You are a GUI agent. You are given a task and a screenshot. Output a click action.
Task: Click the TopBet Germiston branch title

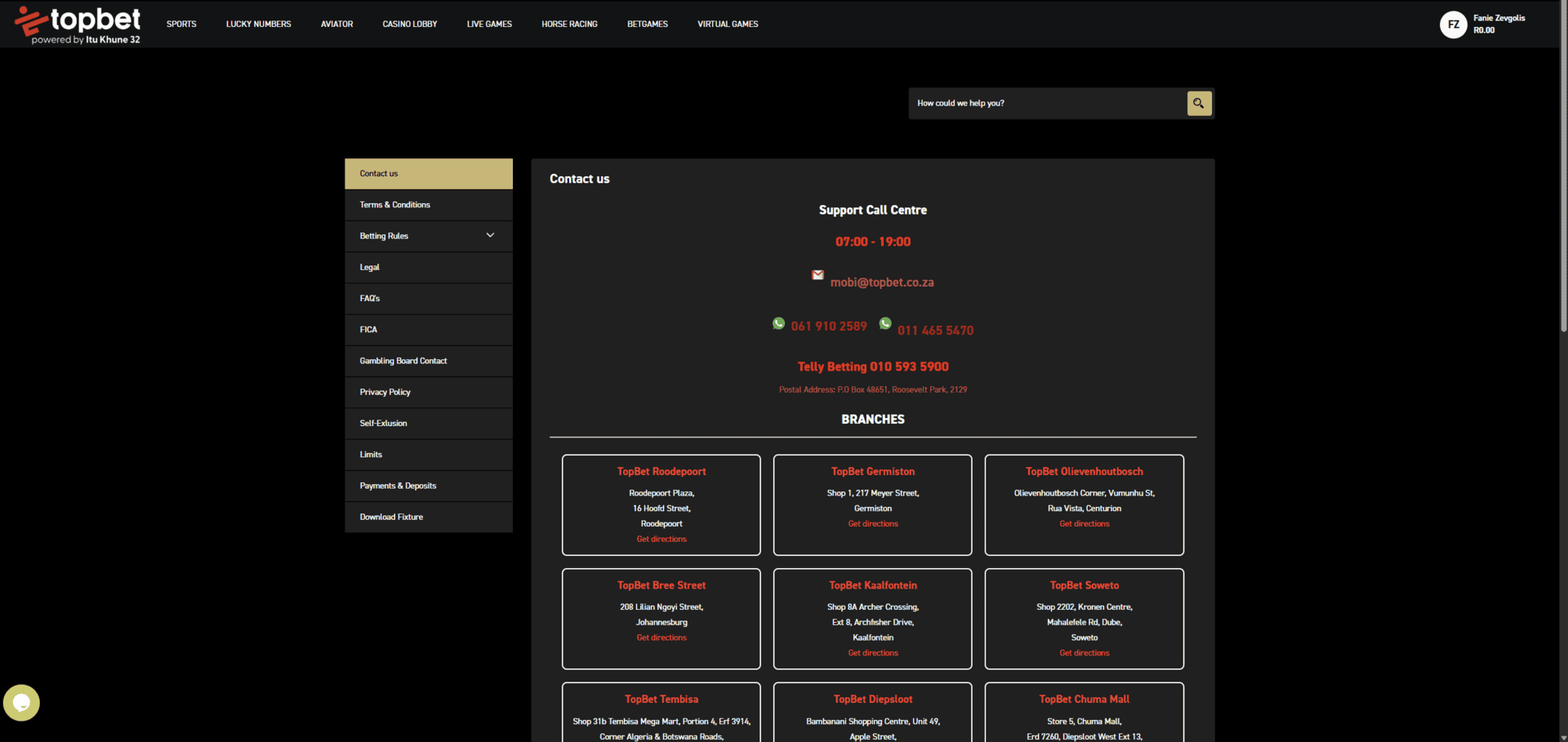873,472
